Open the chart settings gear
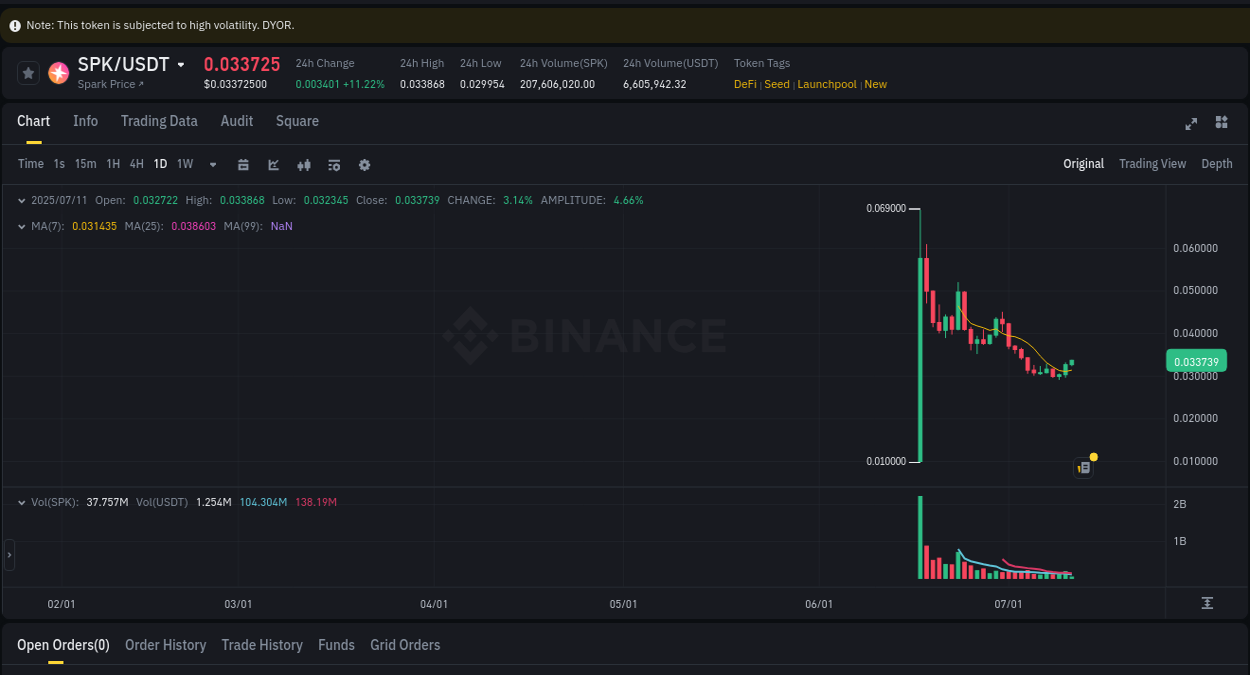Viewport: 1250px width, 675px height. 364,164
